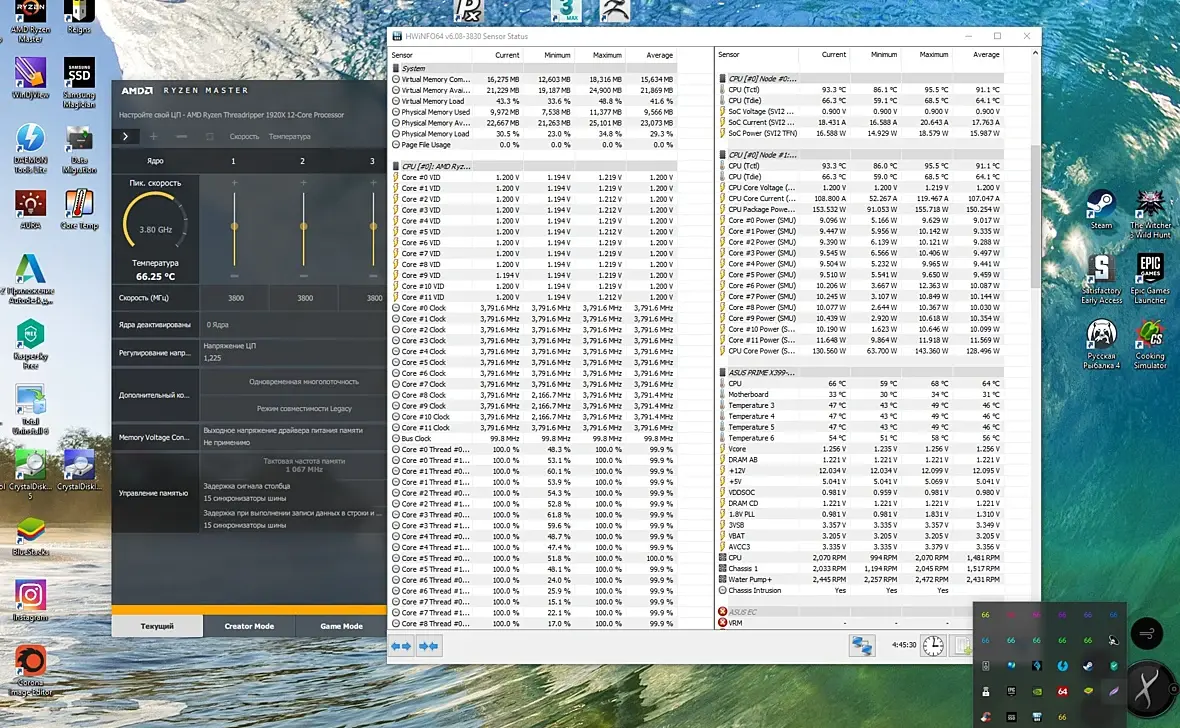Switch to Game Mode tab
1180x728 pixels.
[341, 626]
